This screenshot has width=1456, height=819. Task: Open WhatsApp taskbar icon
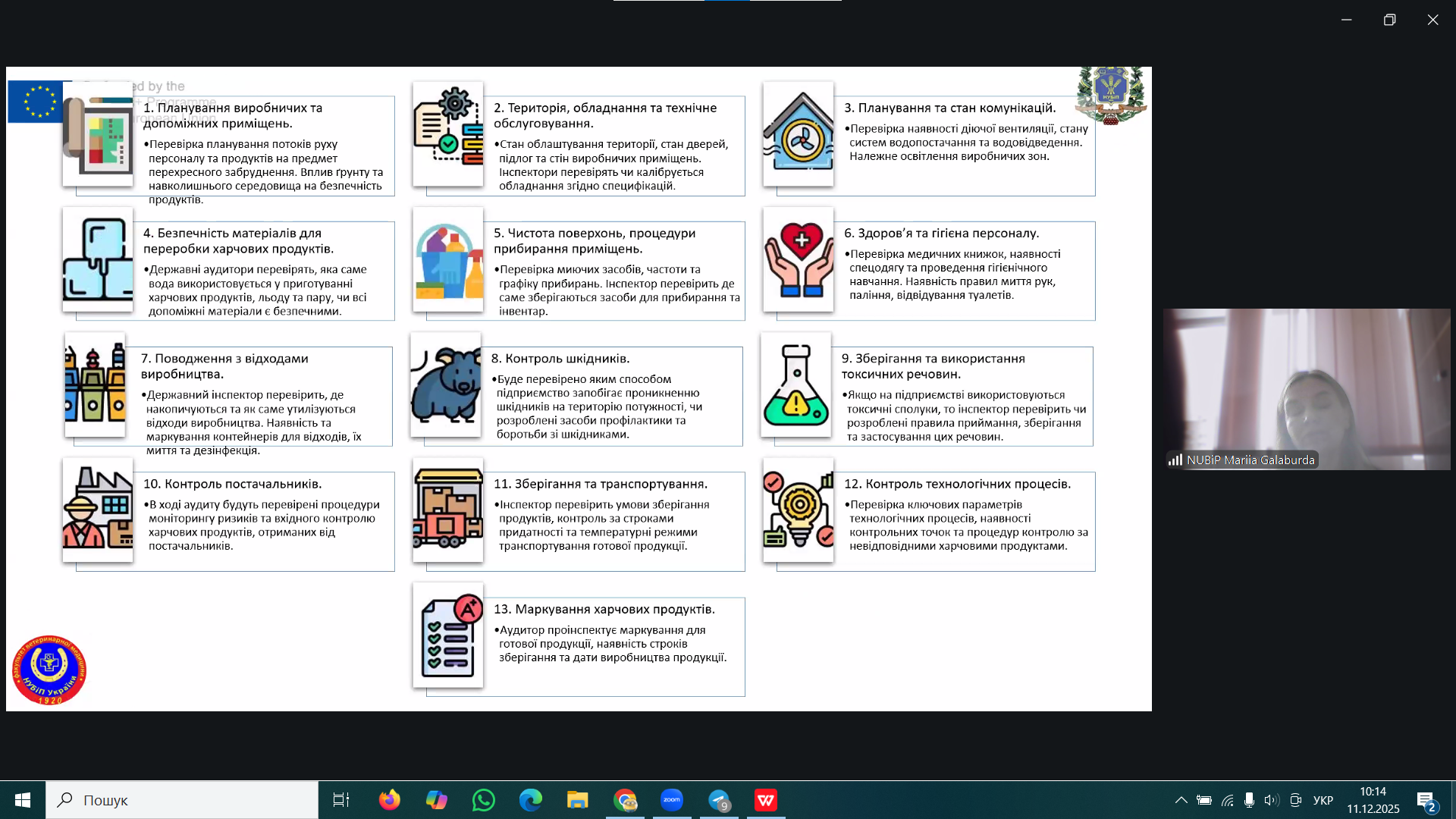tap(483, 800)
